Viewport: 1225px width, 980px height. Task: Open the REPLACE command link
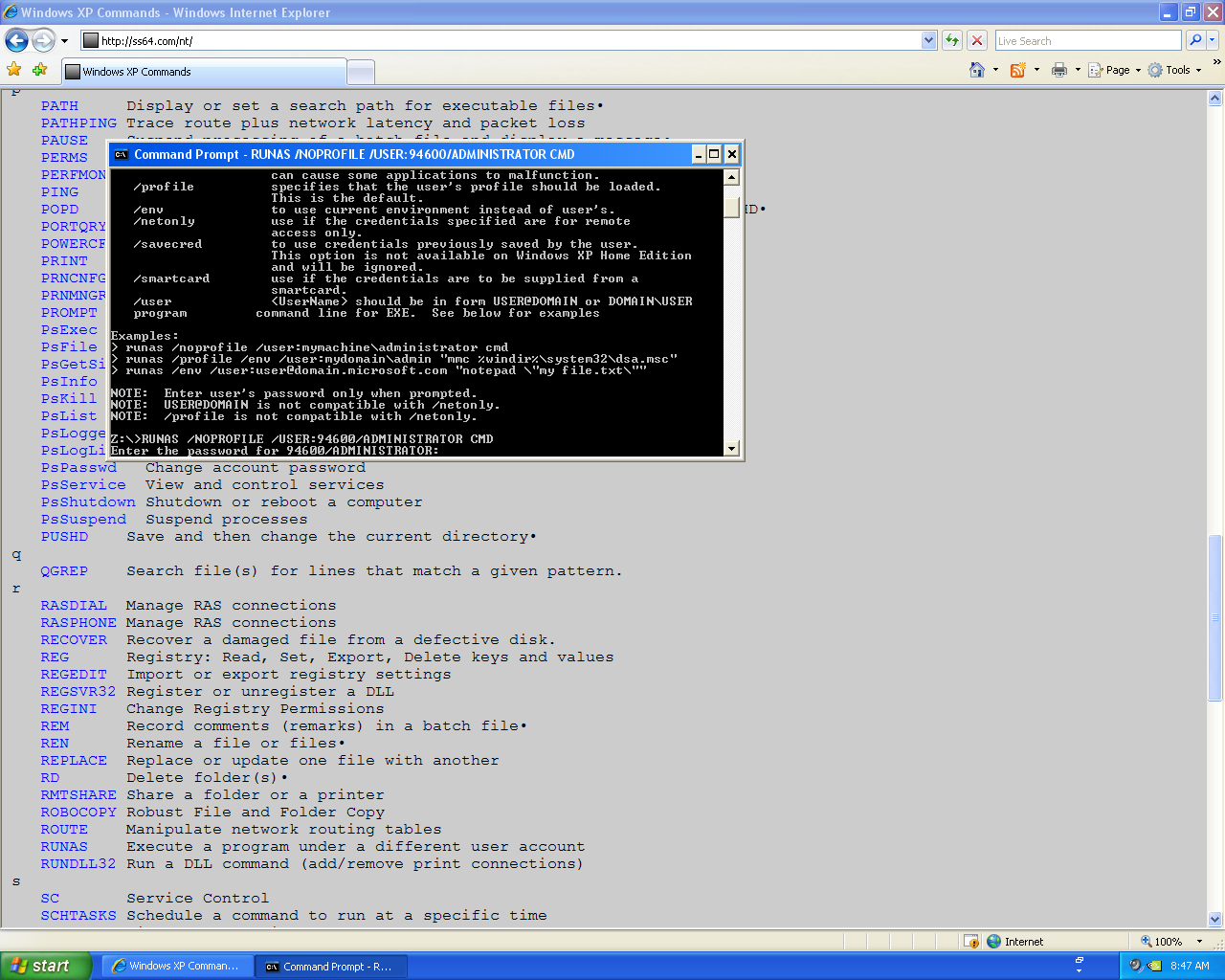pos(74,760)
